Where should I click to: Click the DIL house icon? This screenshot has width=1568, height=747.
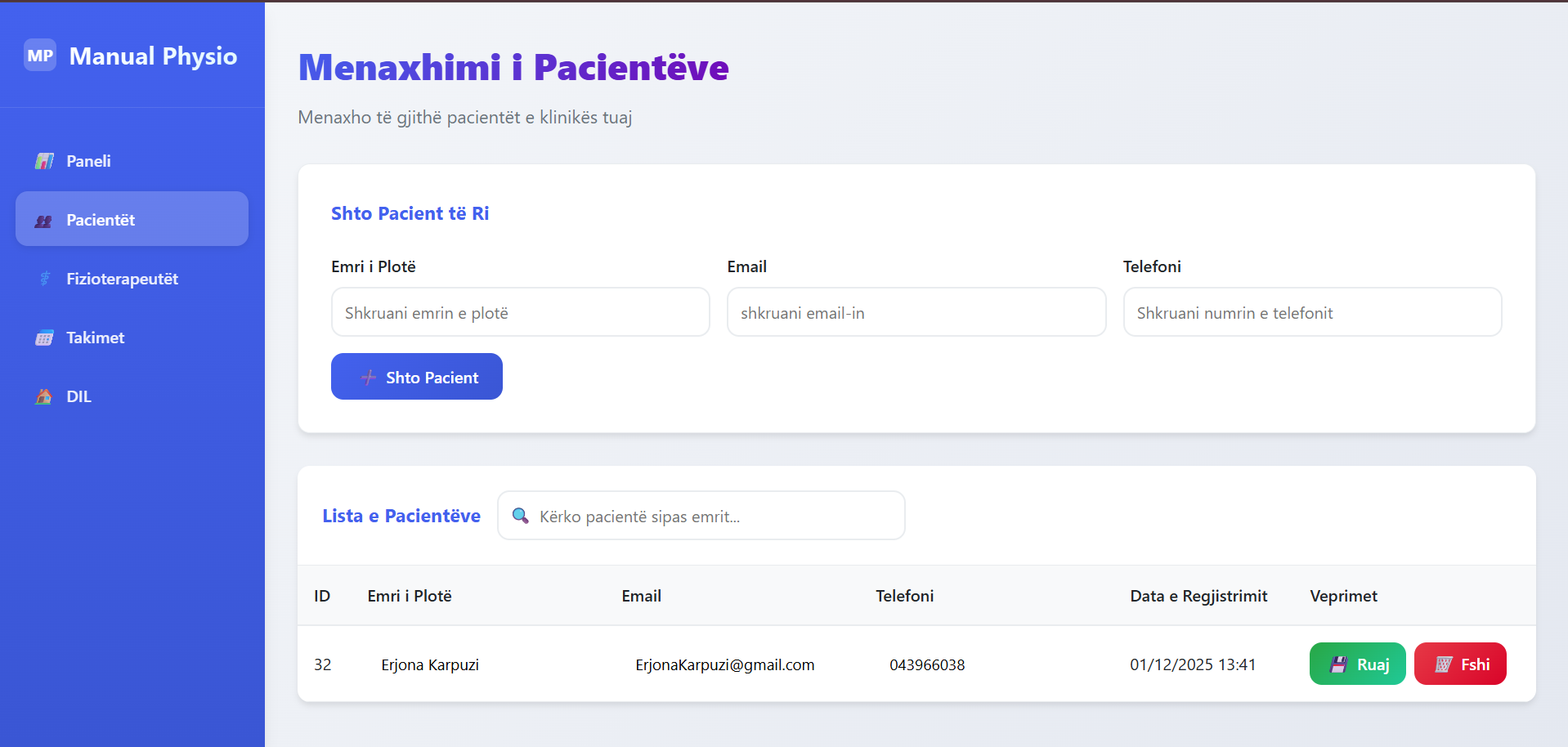click(x=44, y=396)
